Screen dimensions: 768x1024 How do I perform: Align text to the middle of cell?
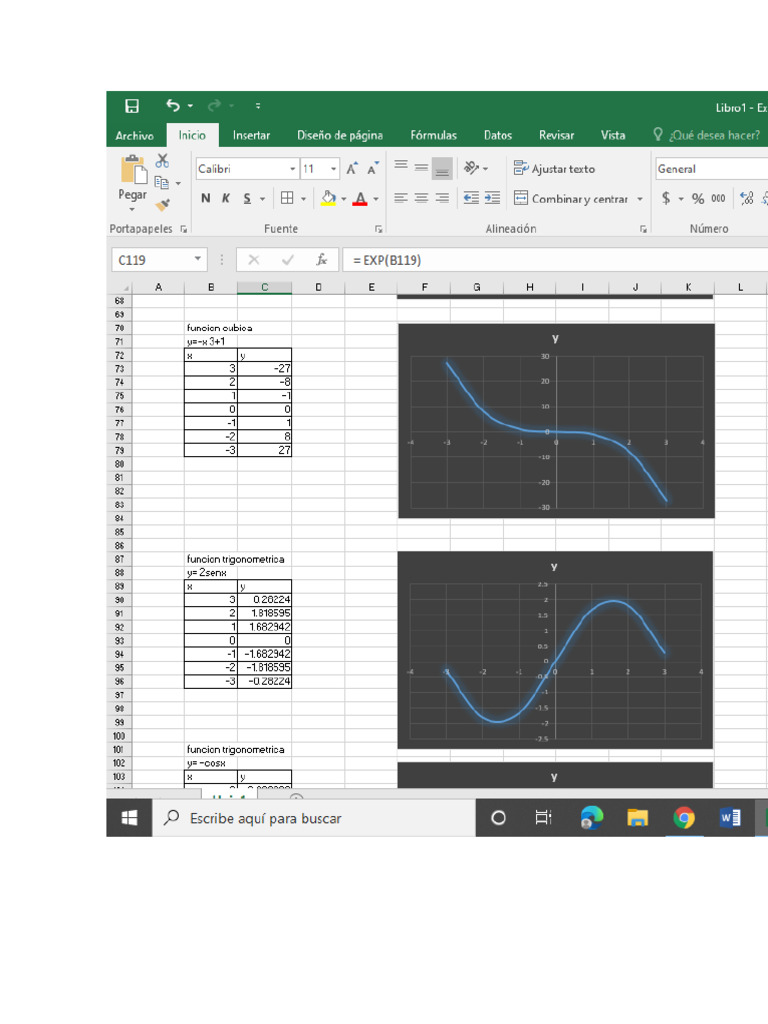[x=422, y=167]
